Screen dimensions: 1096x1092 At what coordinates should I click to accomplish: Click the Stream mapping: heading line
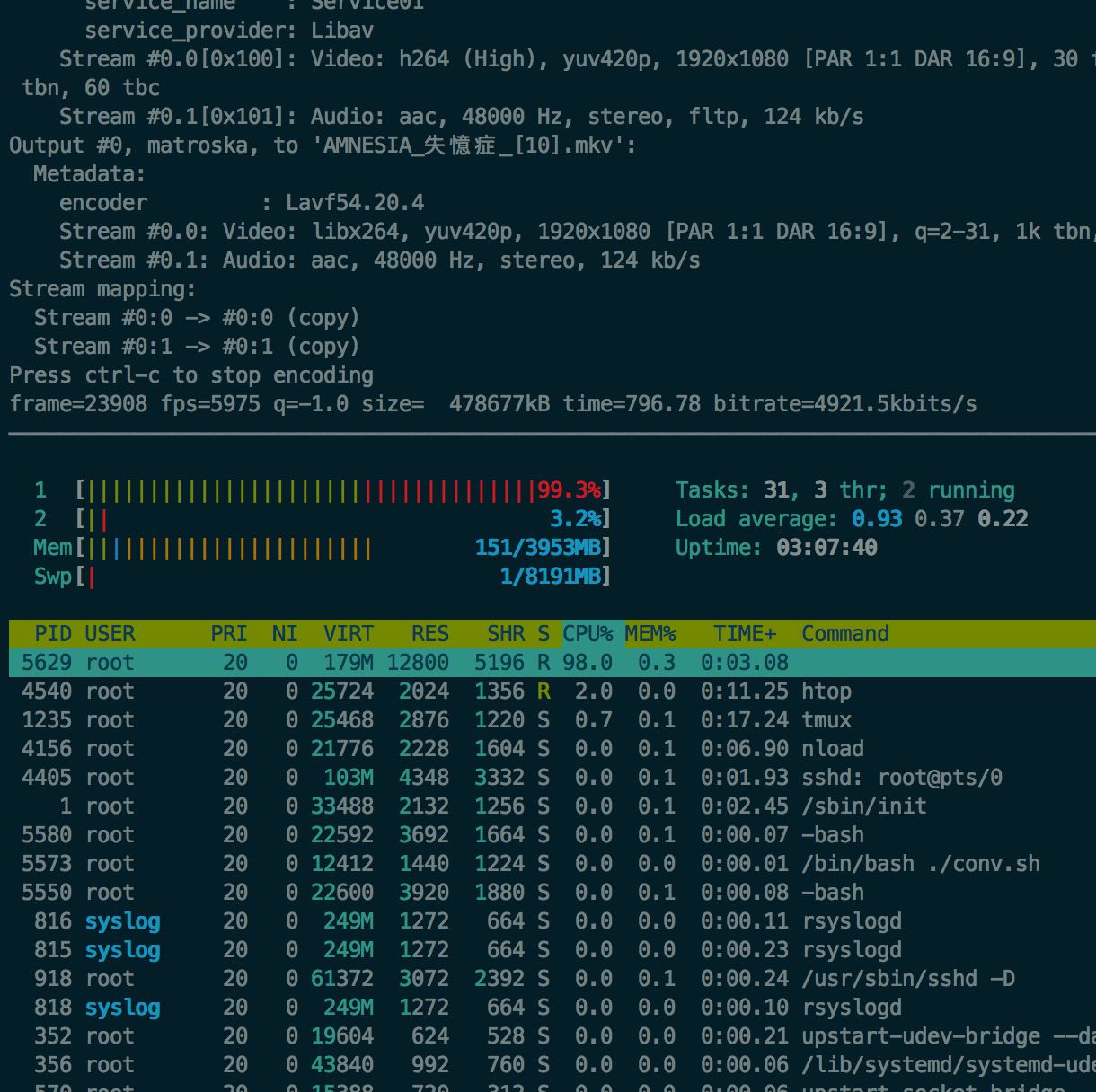pyautogui.click(x=102, y=289)
